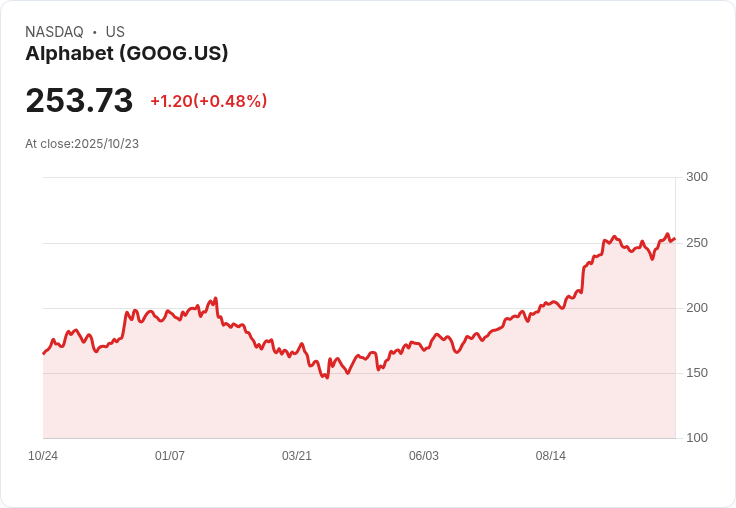This screenshot has width=736, height=508.
Task: Select the 08/14 date on the x-axis
Action: pos(551,456)
